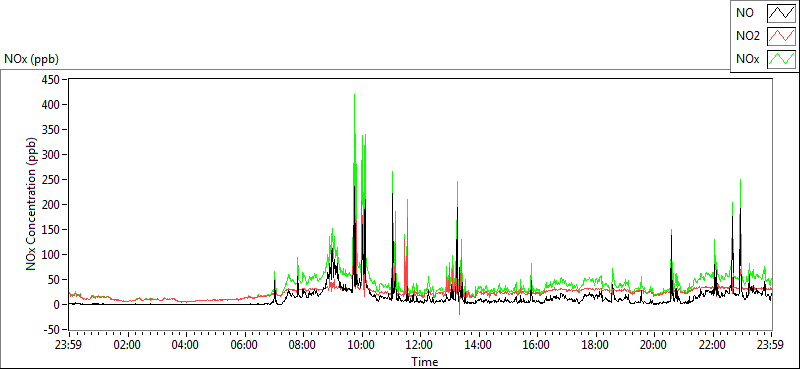Select the NOx legend label

pyautogui.click(x=748, y=59)
